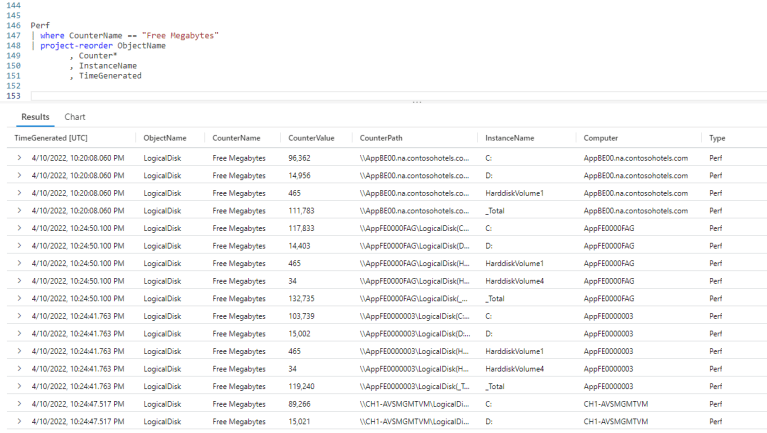Image resolution: width=767 pixels, height=433 pixels.
Task: Sort by InstanceName column header
Action: pos(510,138)
